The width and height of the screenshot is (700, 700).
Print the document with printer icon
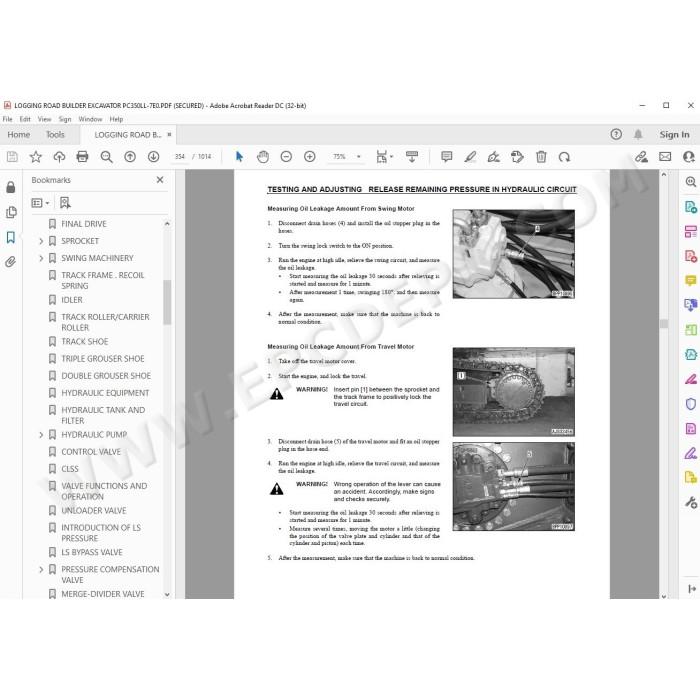pyautogui.click(x=83, y=157)
